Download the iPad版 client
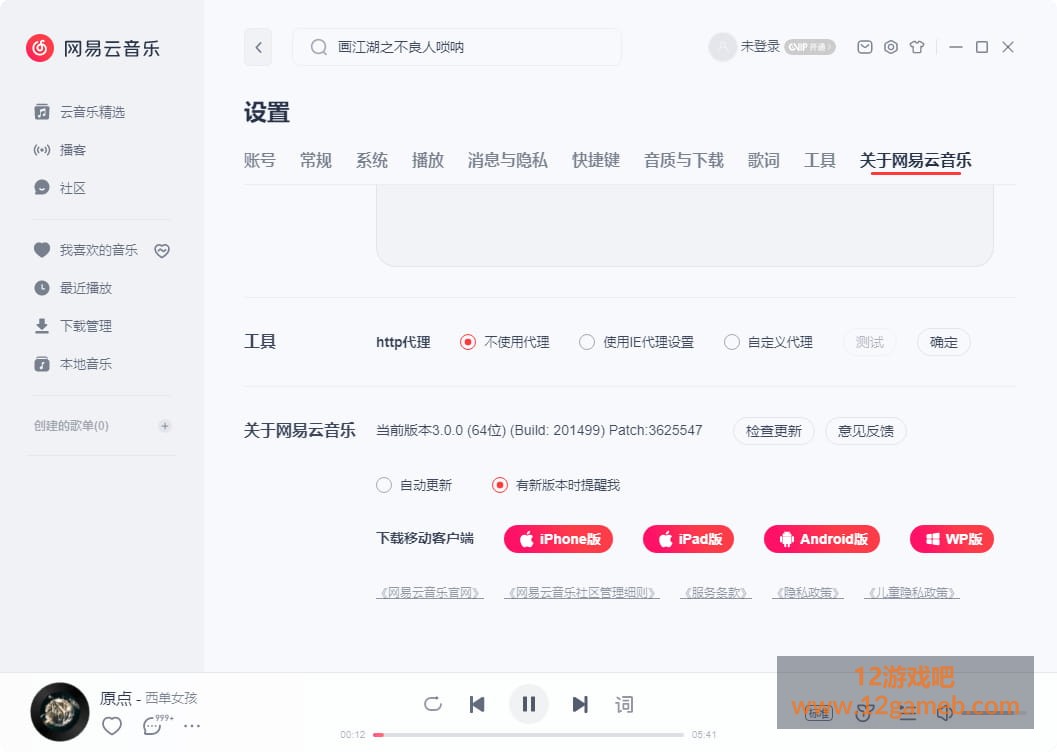 (x=688, y=539)
